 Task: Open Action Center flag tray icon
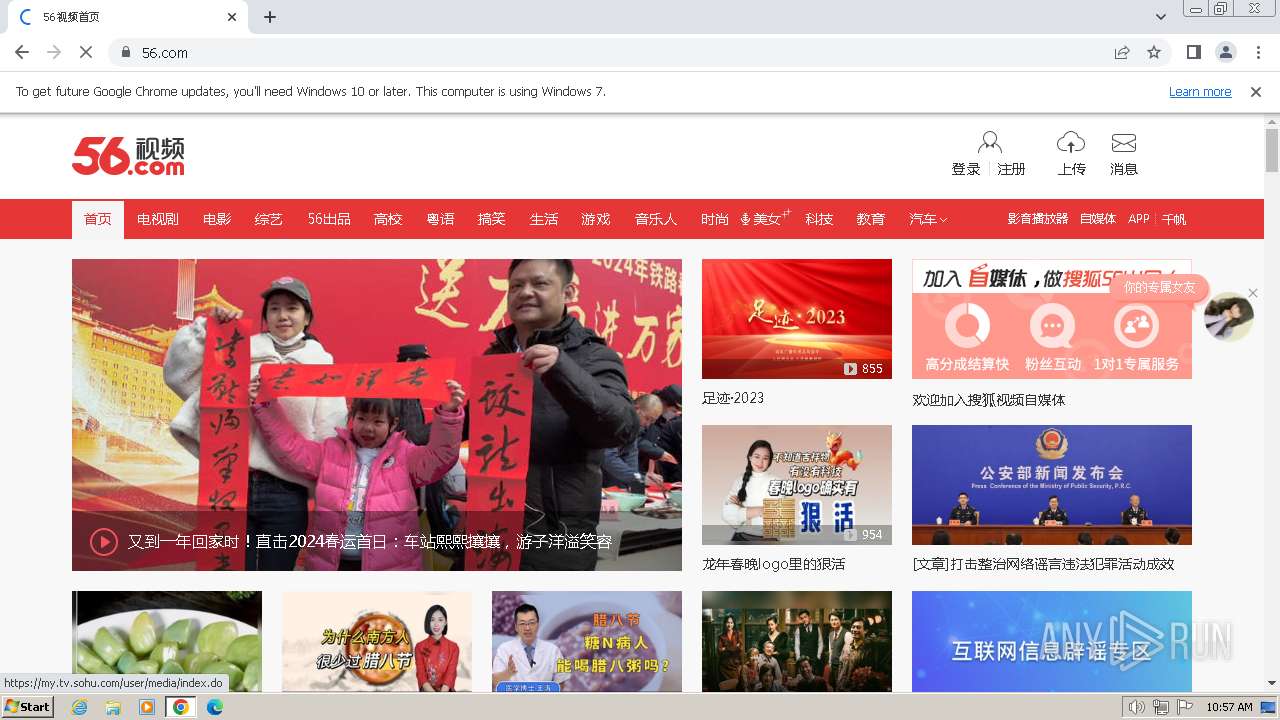coord(1184,707)
